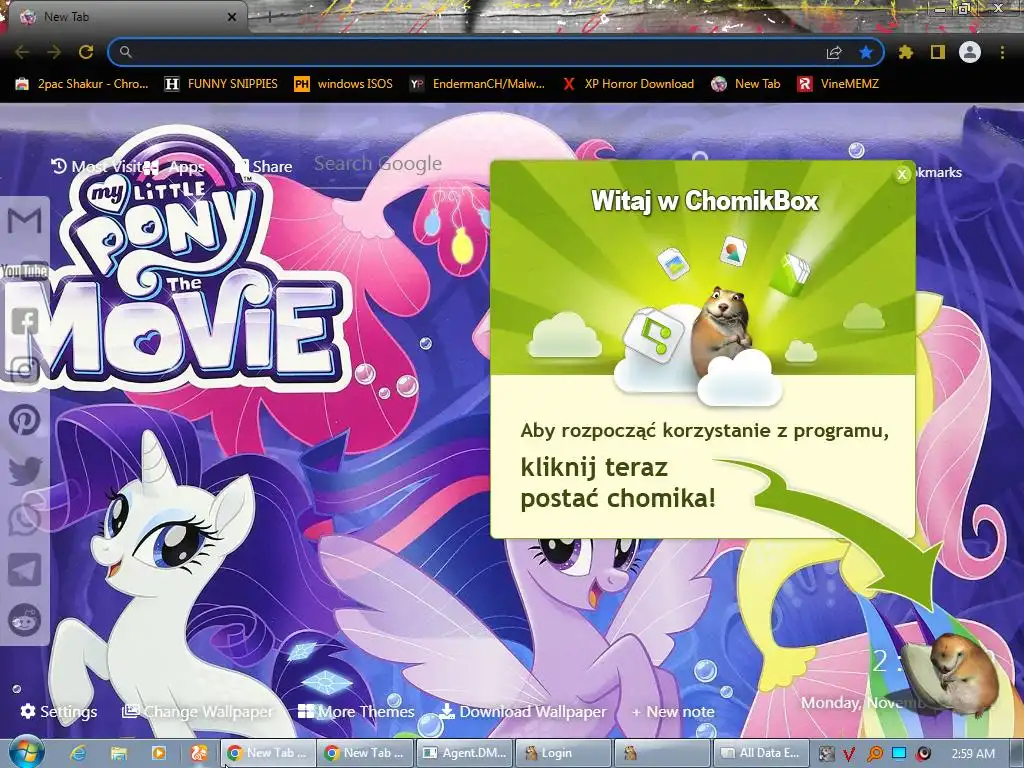Image resolution: width=1024 pixels, height=768 pixels.
Task: Switch to Agent.DM... taskbar window
Action: point(465,753)
